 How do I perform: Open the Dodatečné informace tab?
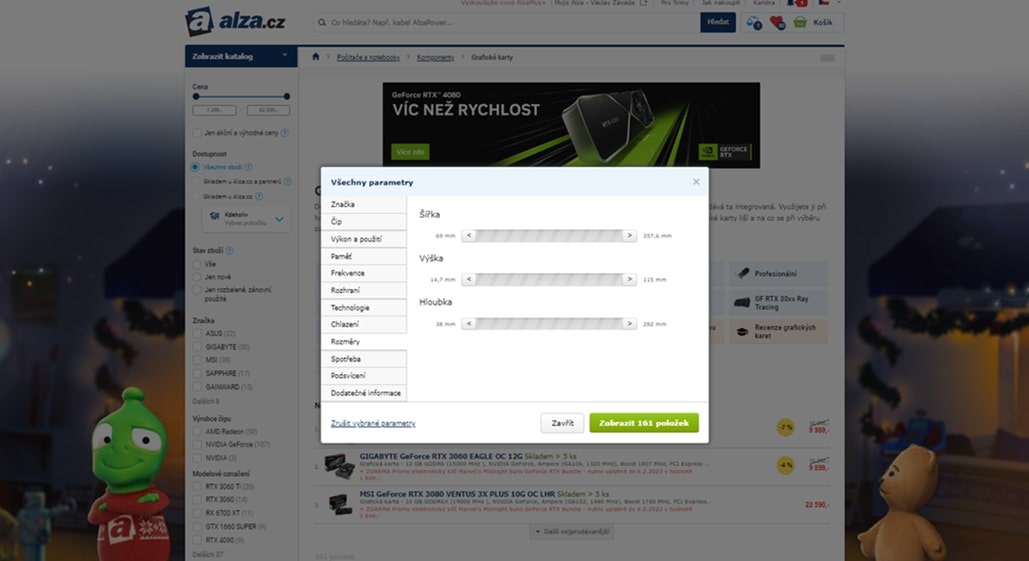point(364,393)
